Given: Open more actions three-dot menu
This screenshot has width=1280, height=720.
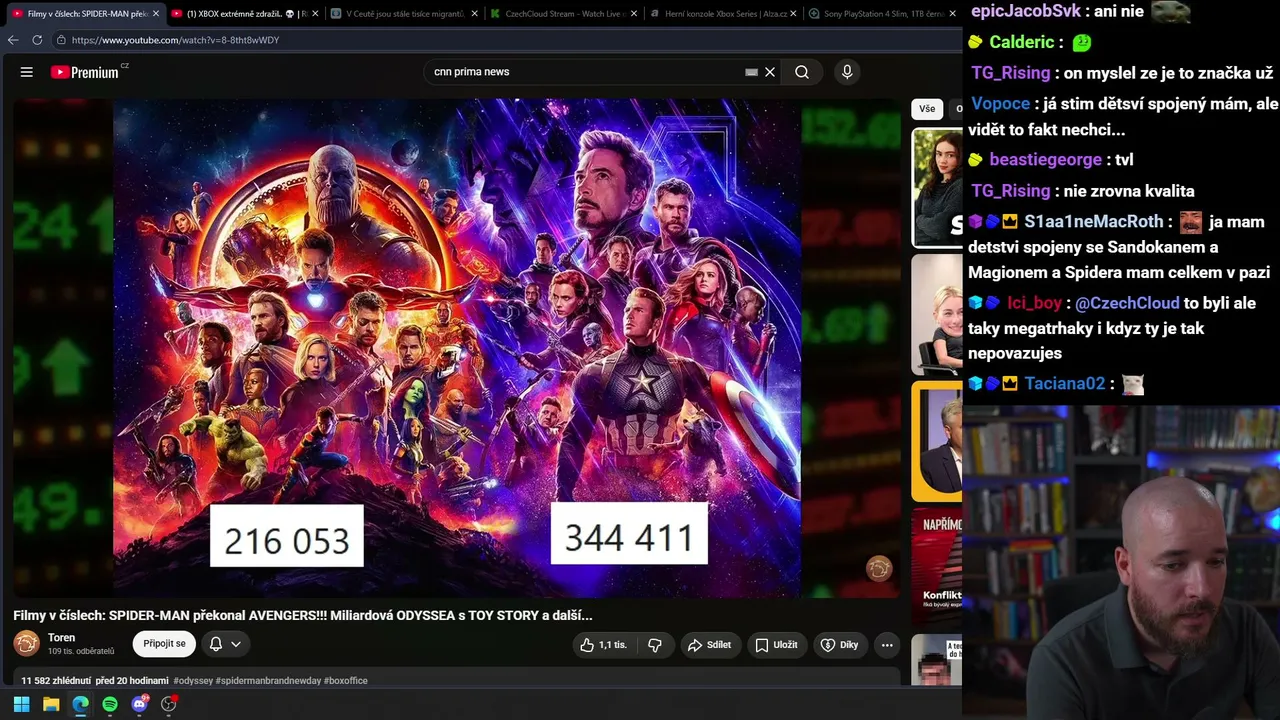Looking at the screenshot, I should click(886, 645).
